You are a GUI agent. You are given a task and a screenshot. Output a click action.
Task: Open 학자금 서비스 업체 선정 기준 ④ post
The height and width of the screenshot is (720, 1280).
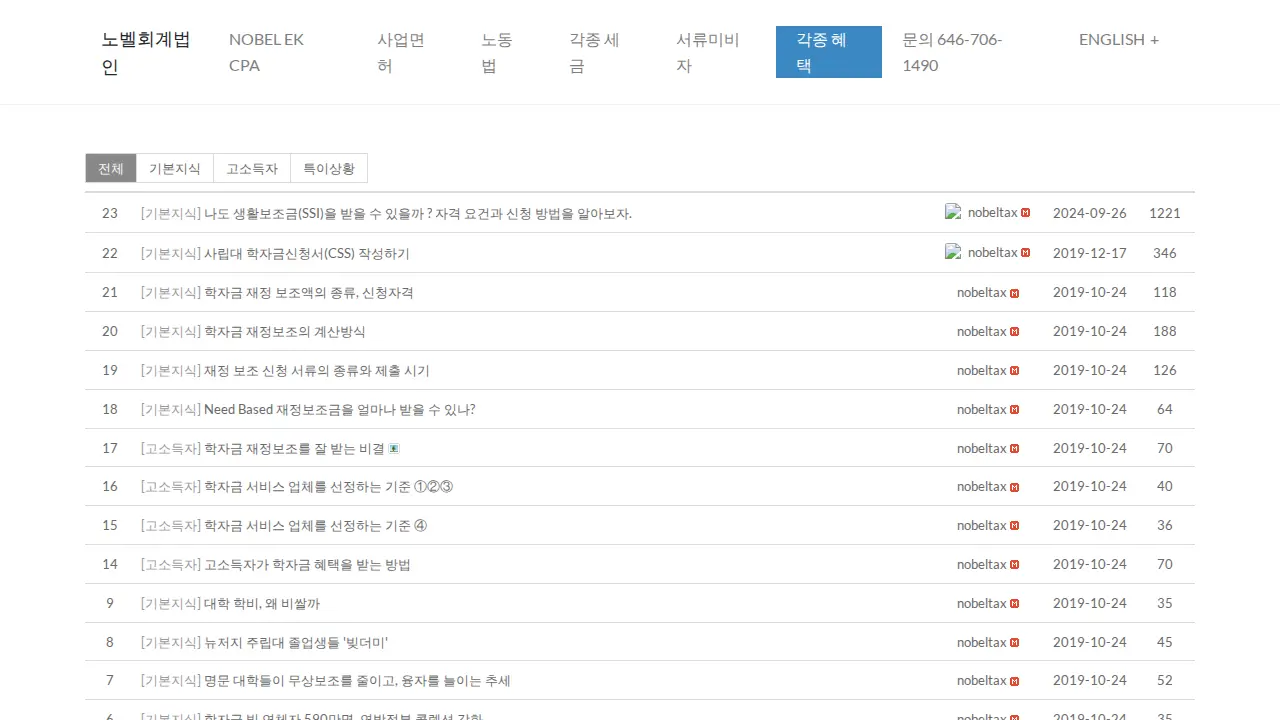316,526
